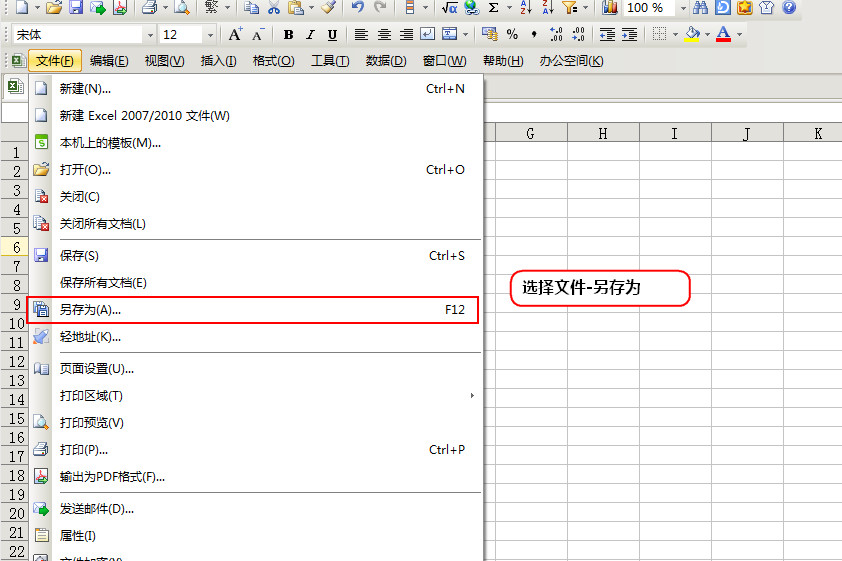Expand the font size dropdown
This screenshot has width=842, height=561.
click(x=210, y=35)
